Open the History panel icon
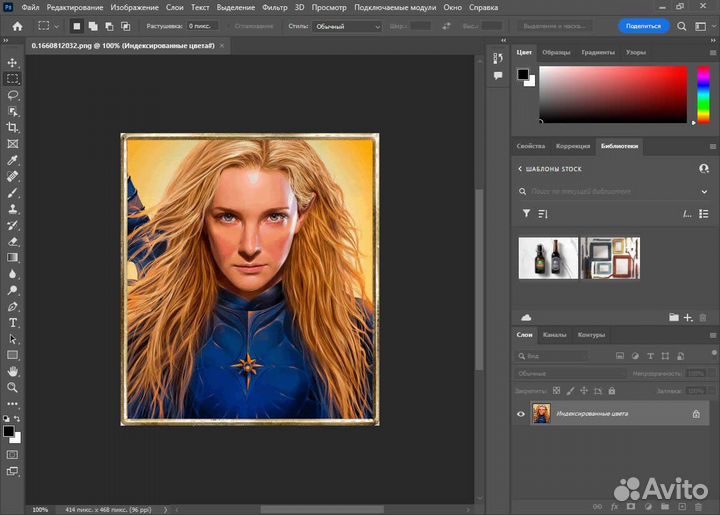720x515 pixels. [x=498, y=58]
